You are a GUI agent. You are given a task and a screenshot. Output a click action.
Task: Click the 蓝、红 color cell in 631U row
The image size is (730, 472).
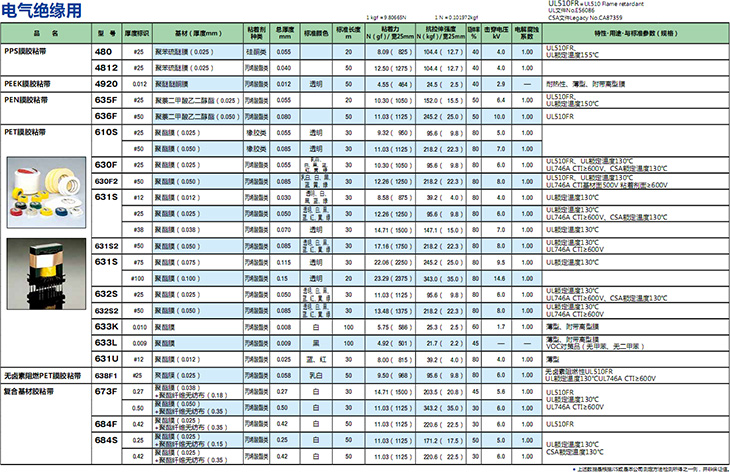(x=316, y=359)
